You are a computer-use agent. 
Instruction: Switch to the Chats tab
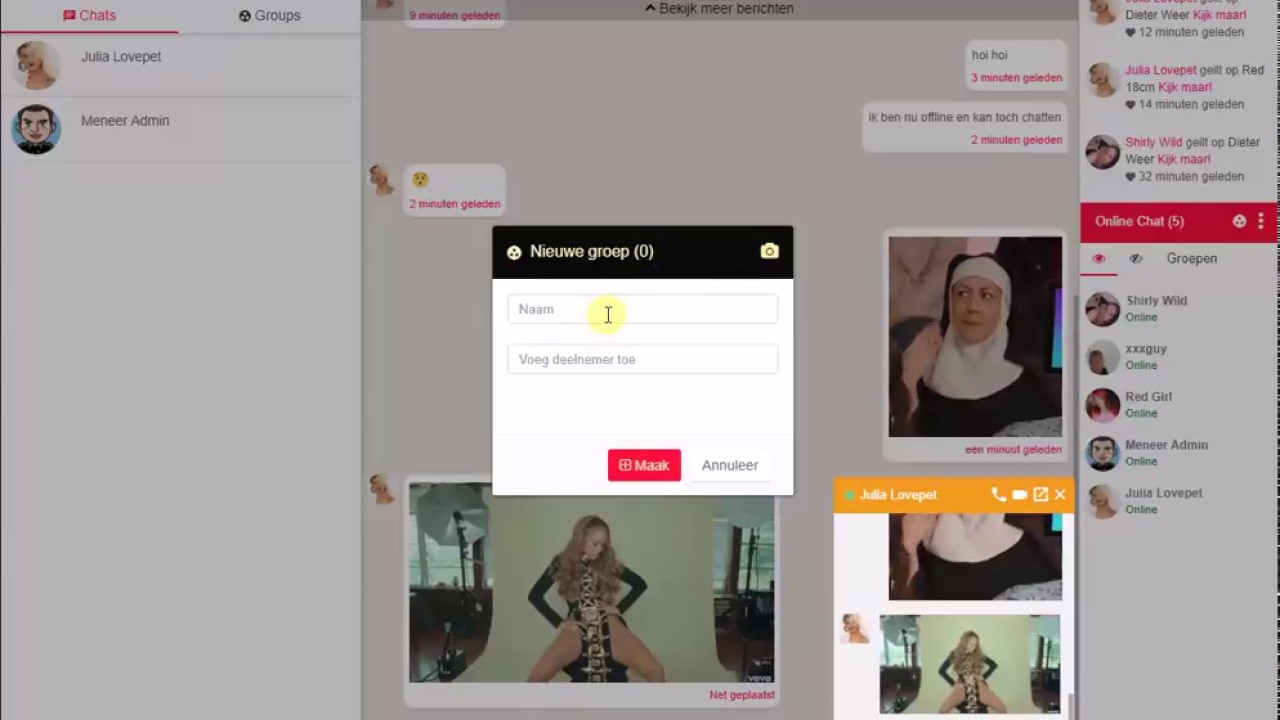(x=89, y=16)
